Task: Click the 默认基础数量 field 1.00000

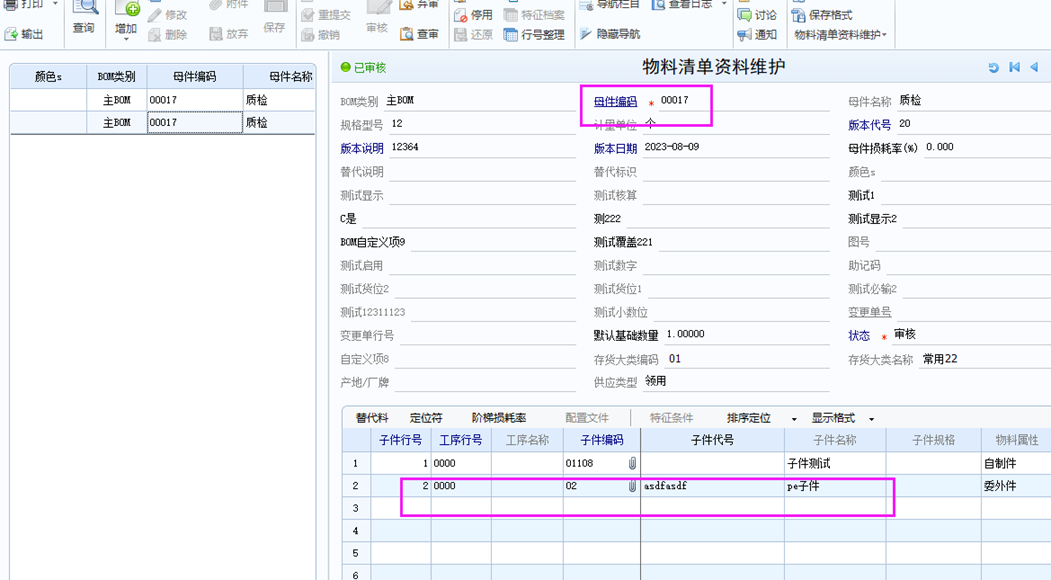Action: click(746, 334)
